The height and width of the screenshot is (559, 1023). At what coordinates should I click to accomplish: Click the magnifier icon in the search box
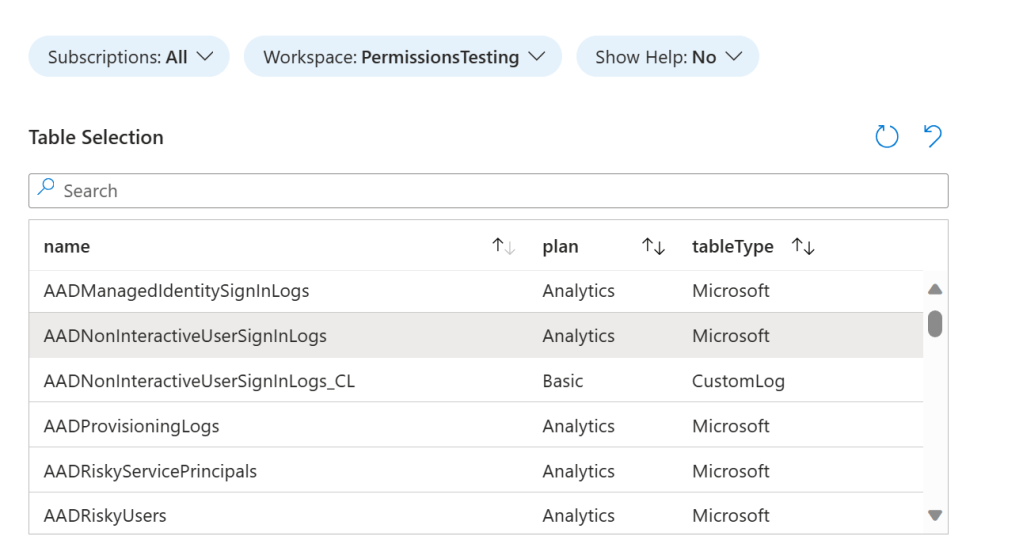click(46, 189)
